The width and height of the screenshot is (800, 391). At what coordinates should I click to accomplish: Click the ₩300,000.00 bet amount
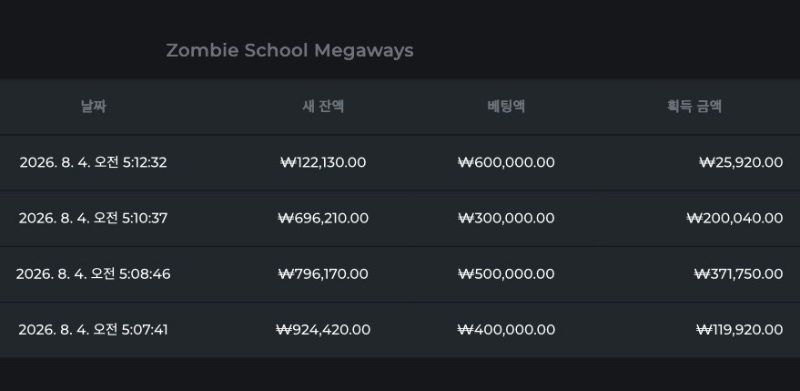pyautogui.click(x=506, y=218)
